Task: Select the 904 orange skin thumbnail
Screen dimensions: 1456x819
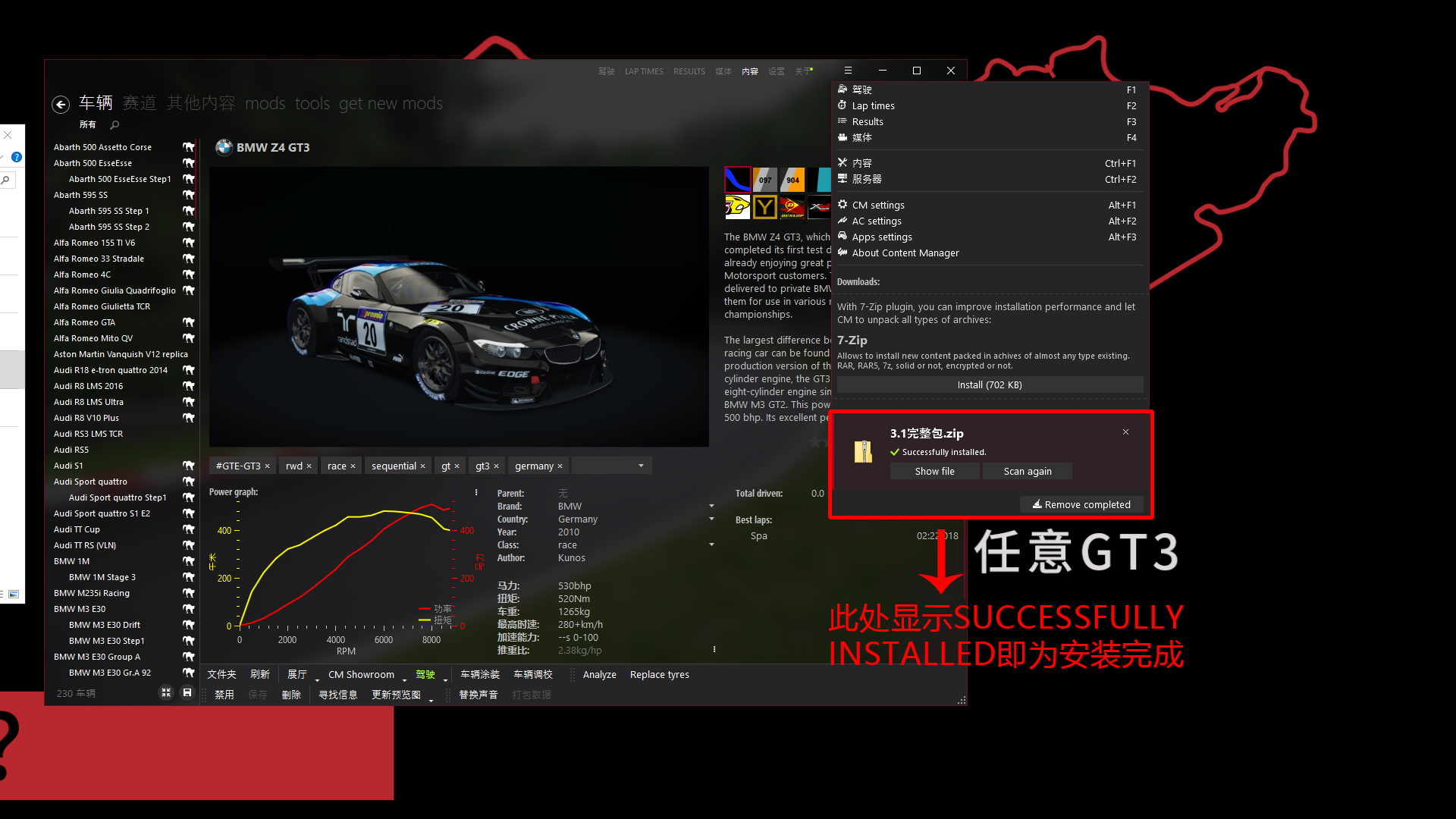Action: pyautogui.click(x=792, y=180)
